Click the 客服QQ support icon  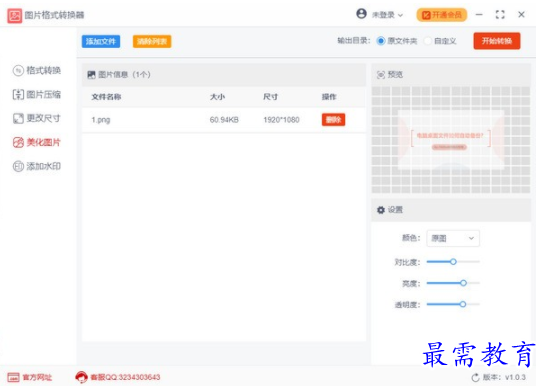82,377
